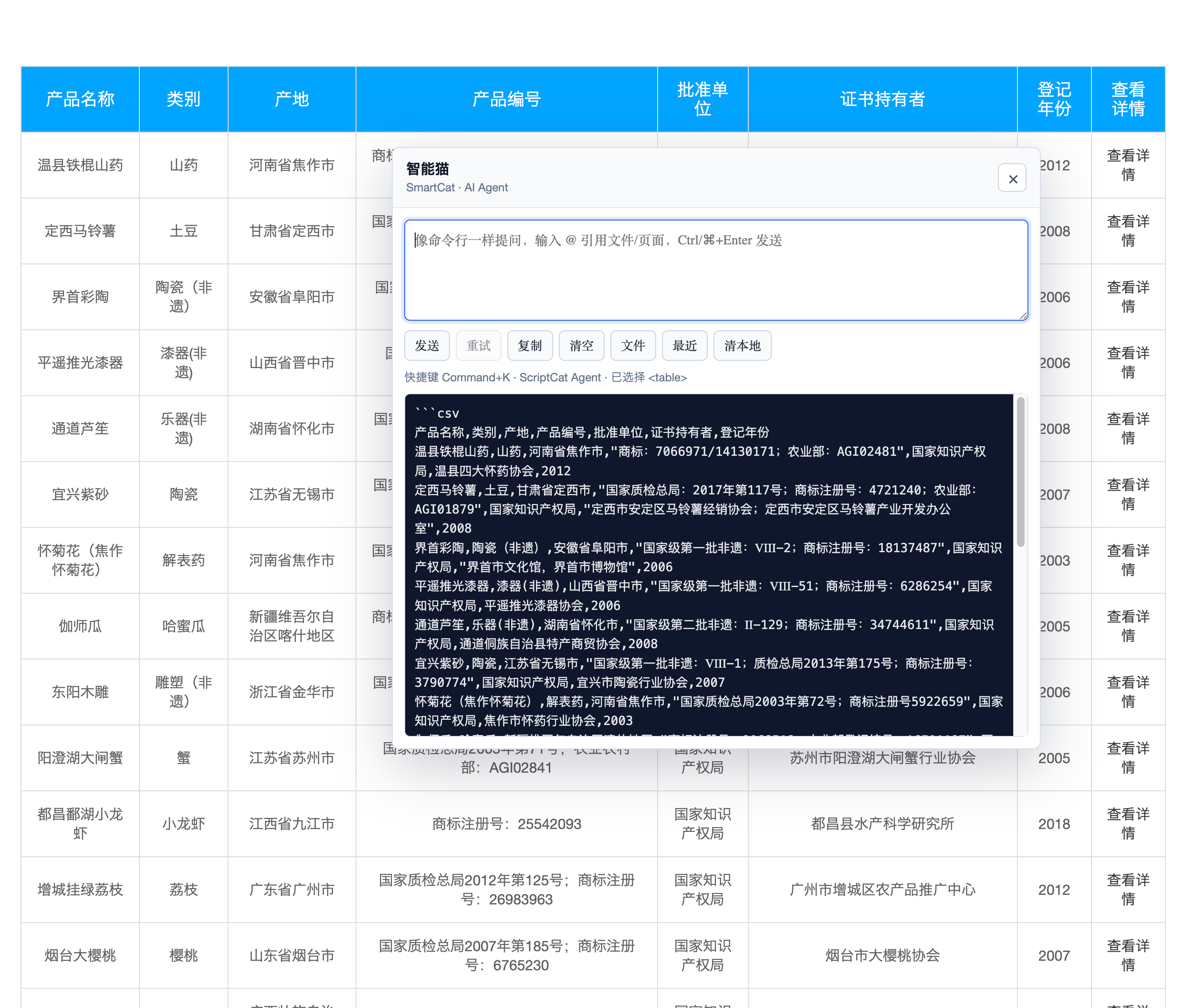
Task: Open 查看详情 for 烟台大樱桃 row
Action: coord(1128,955)
